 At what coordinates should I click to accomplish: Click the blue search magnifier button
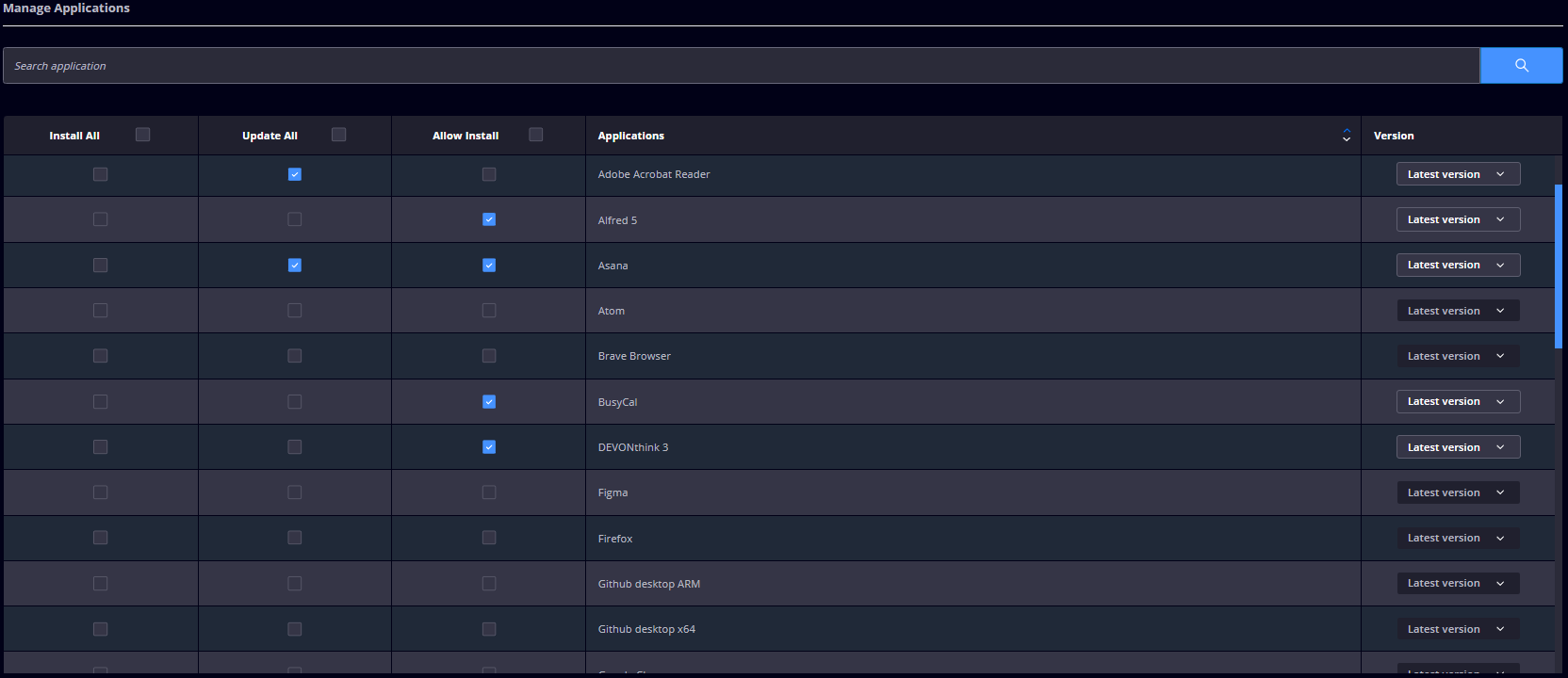click(x=1521, y=66)
